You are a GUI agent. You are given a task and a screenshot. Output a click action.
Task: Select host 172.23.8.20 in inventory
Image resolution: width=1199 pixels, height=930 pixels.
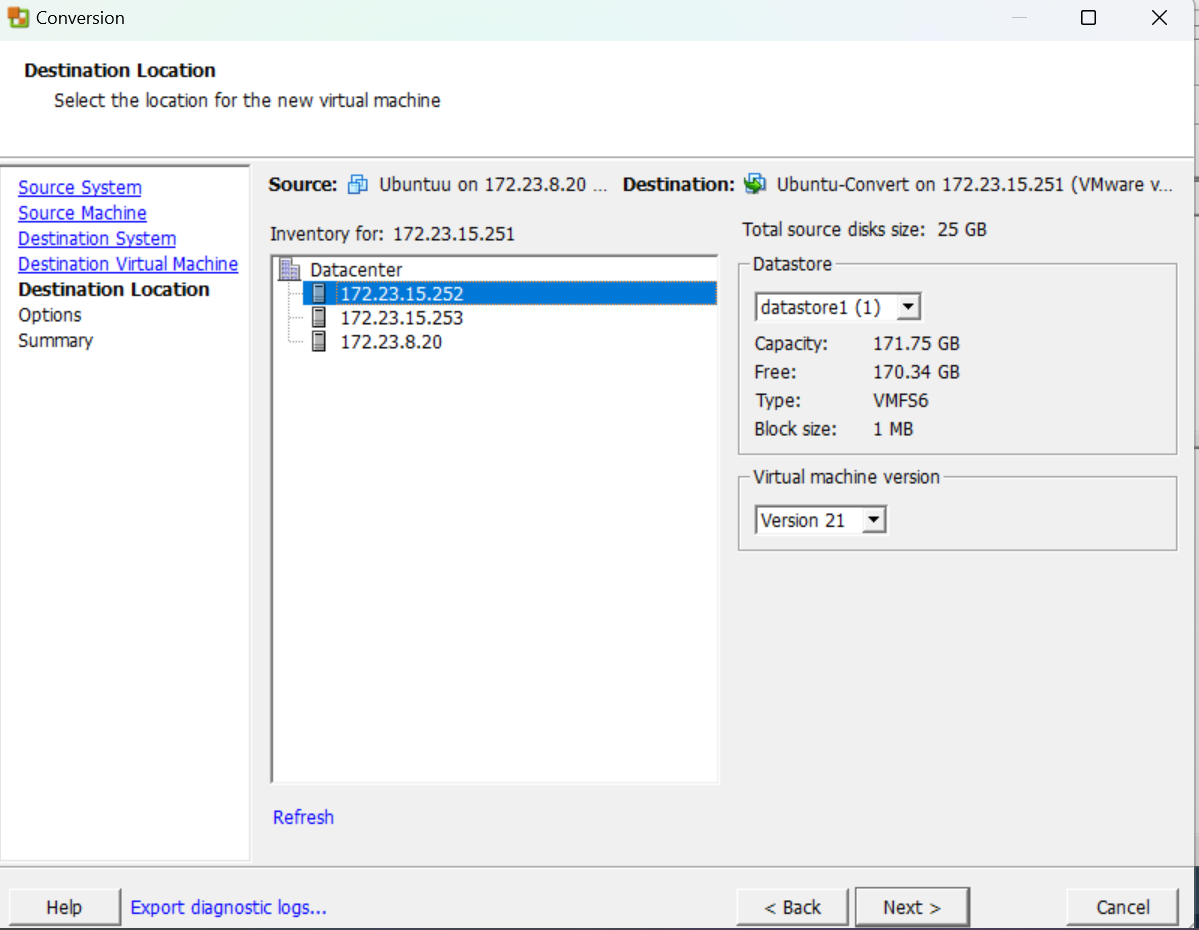pos(391,341)
